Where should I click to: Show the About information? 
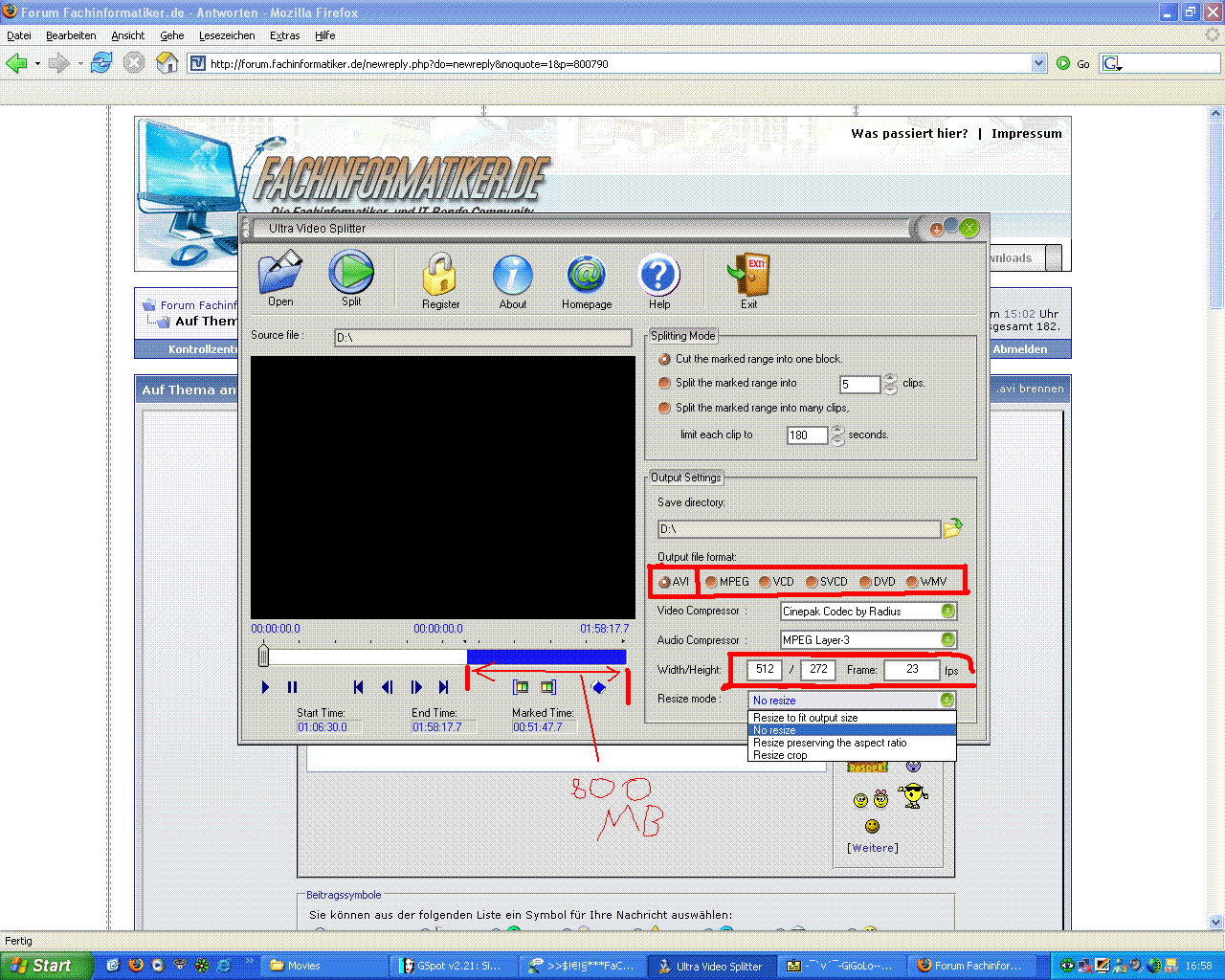[x=513, y=280]
